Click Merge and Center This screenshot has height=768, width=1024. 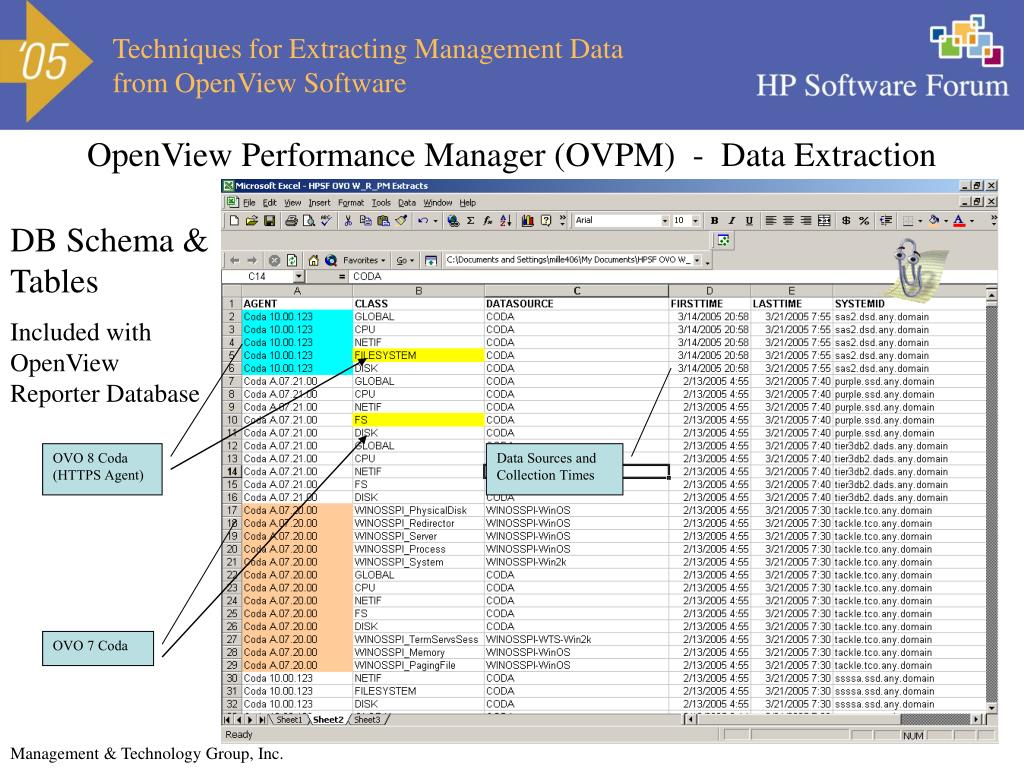[x=824, y=221]
